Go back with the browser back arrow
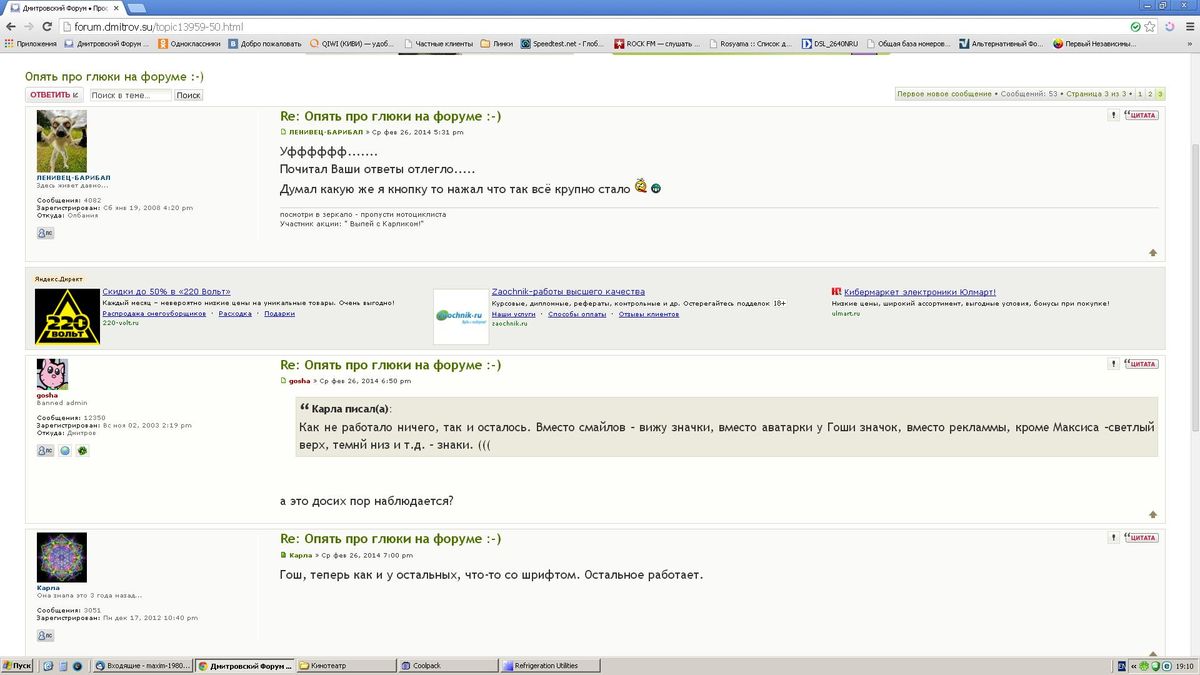Viewport: 1200px width, 675px height. [x=10, y=27]
